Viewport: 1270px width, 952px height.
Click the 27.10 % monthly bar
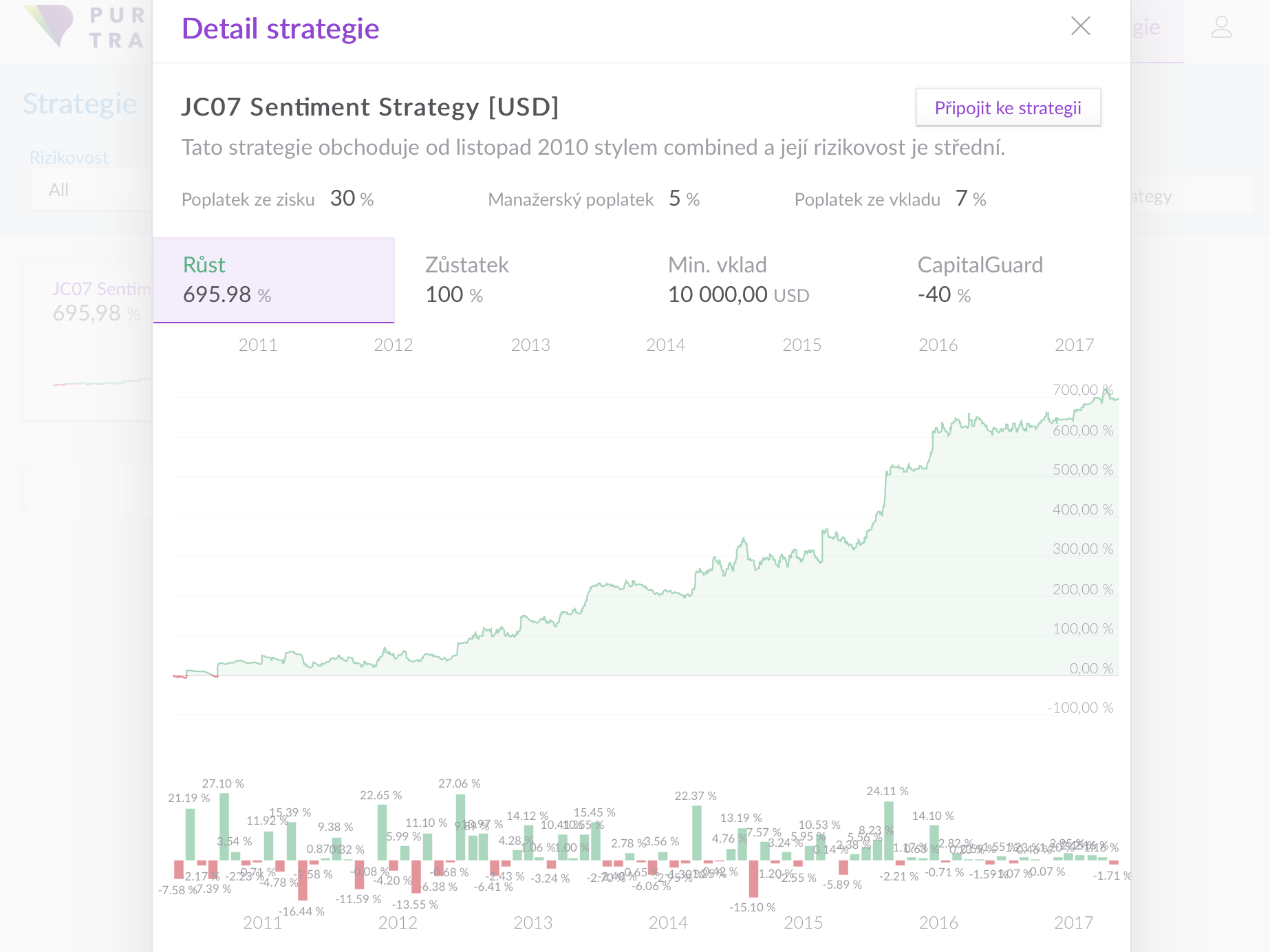(224, 826)
